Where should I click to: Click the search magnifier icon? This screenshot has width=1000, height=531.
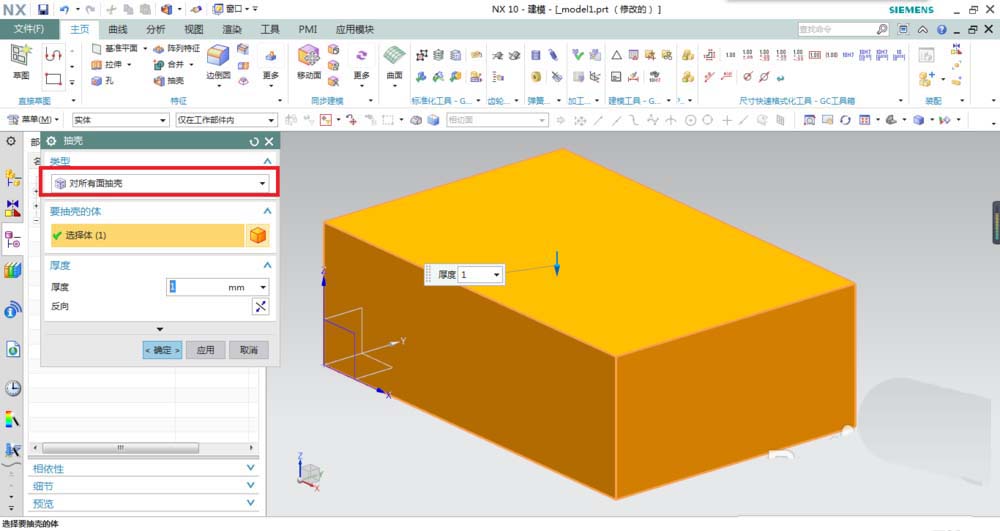tap(881, 29)
